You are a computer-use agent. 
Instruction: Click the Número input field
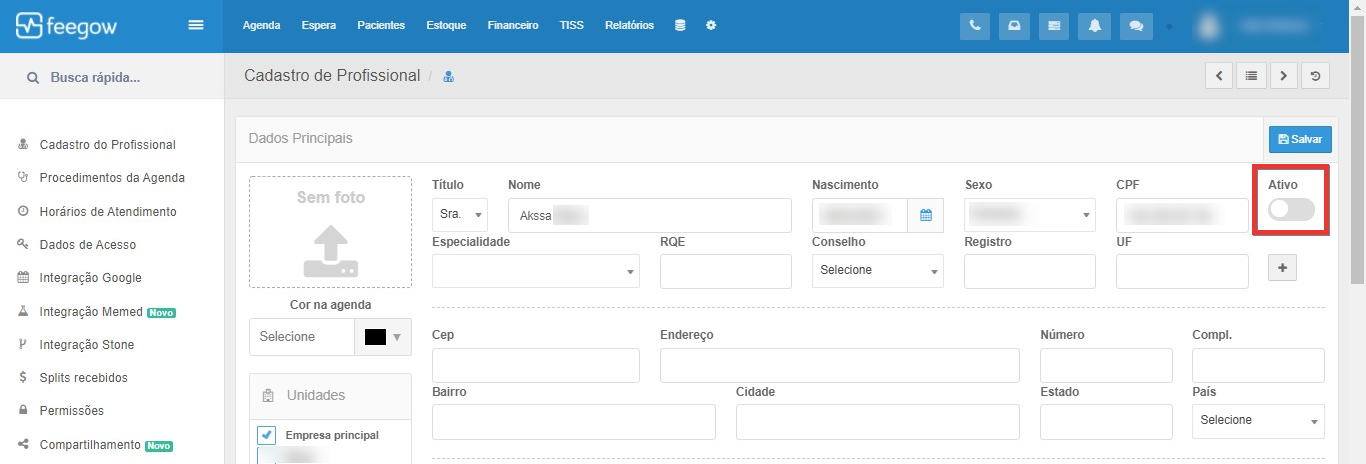coord(1106,366)
